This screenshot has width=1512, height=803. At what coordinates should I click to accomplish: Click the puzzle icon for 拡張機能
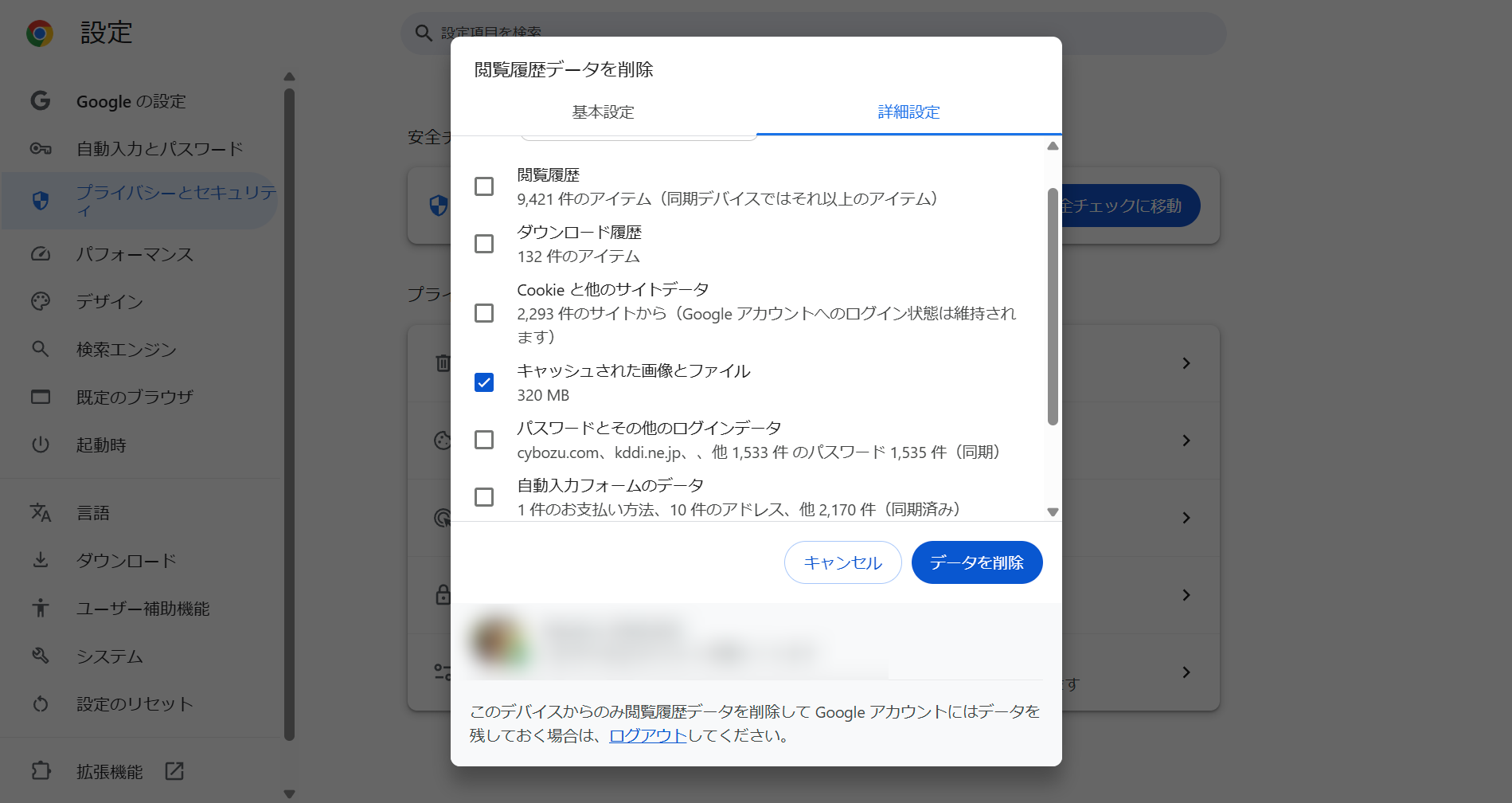coord(41,771)
